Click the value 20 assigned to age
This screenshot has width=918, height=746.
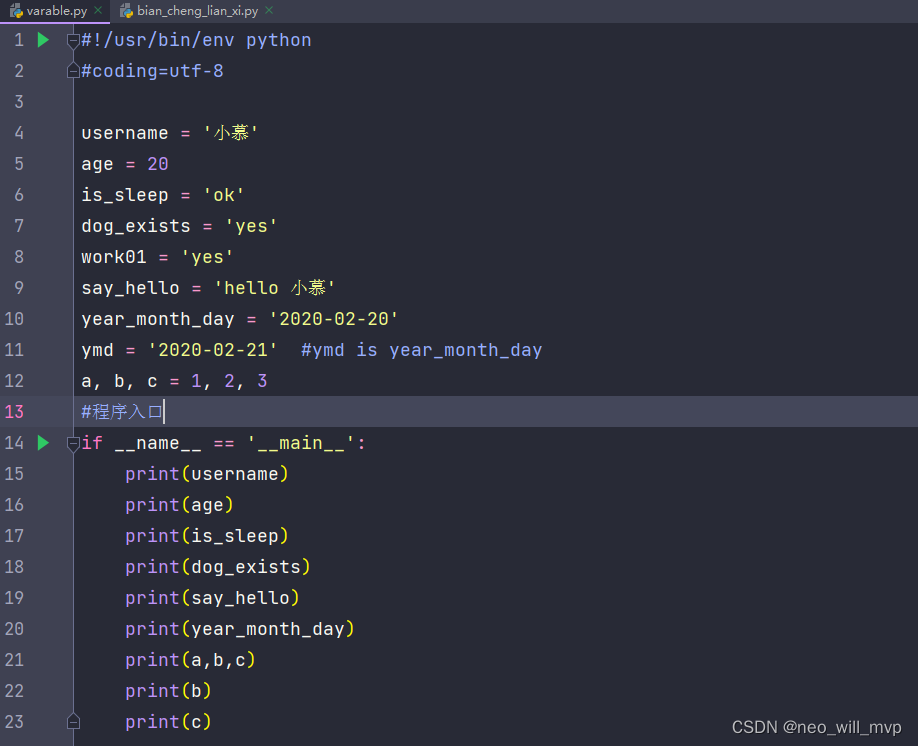157,163
